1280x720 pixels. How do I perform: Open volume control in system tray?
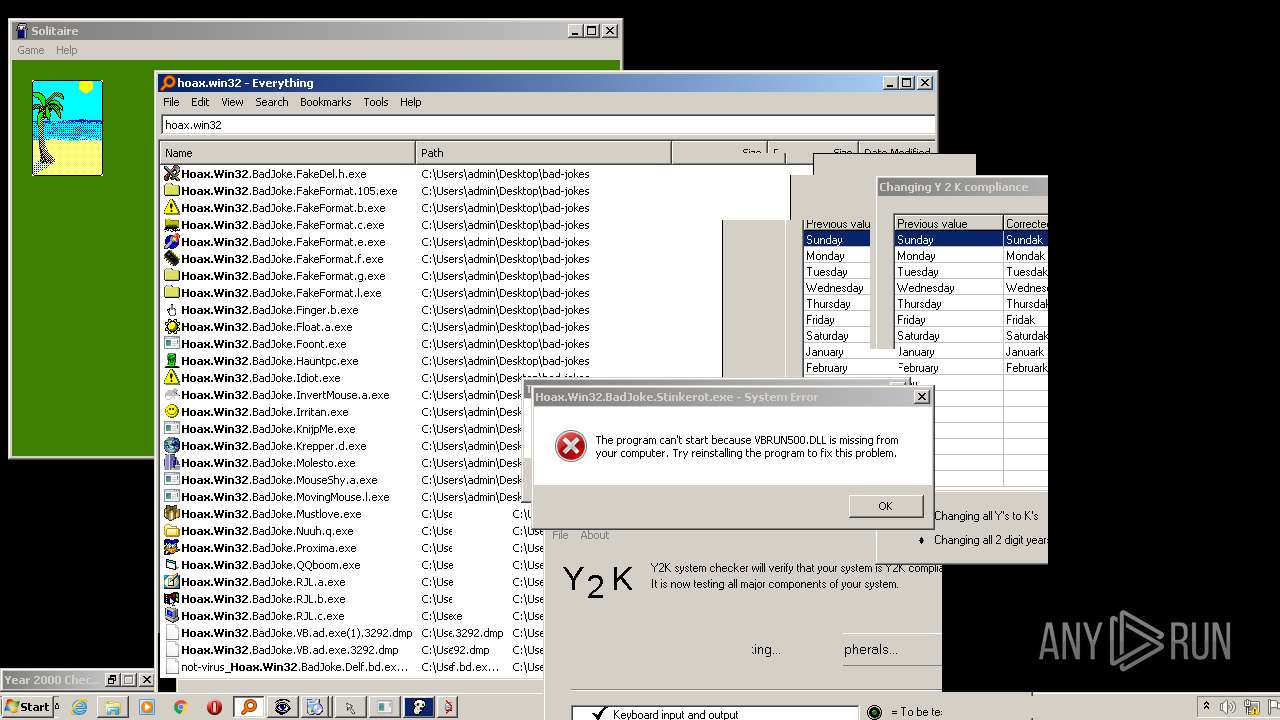tap(1227, 707)
